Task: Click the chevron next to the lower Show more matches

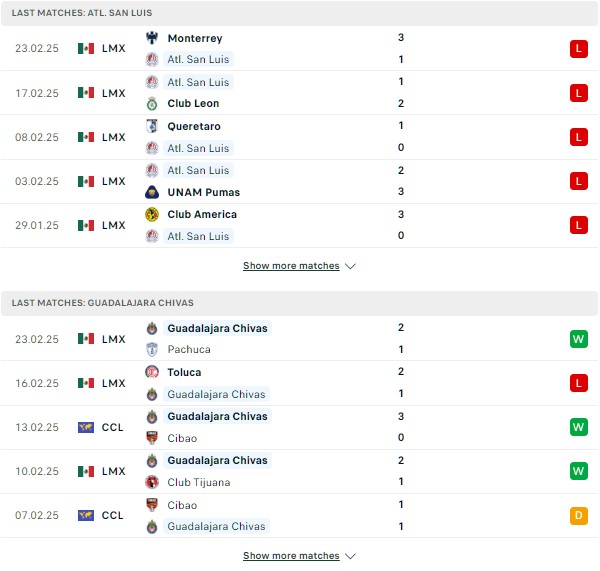Action: 350,556
